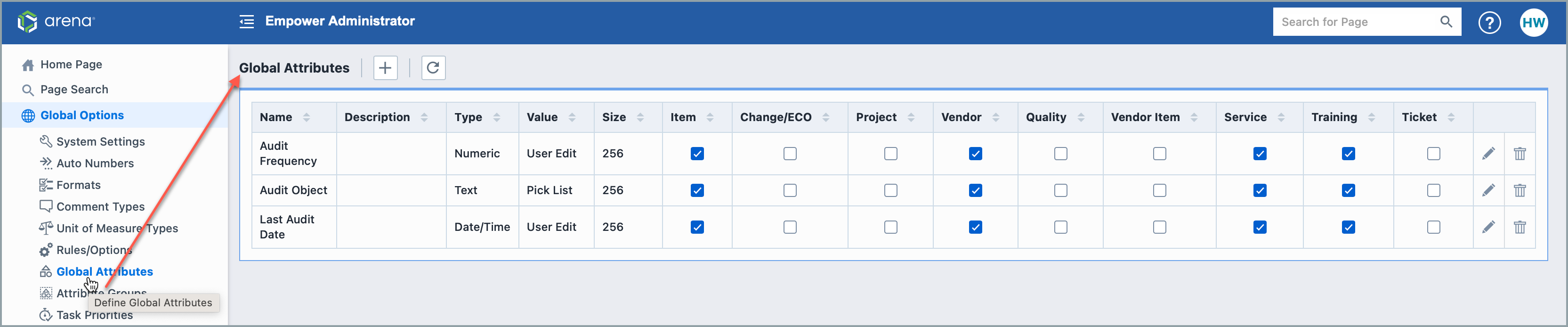Select Auto Numbers in the sidebar
The image size is (1568, 327).
[x=95, y=163]
